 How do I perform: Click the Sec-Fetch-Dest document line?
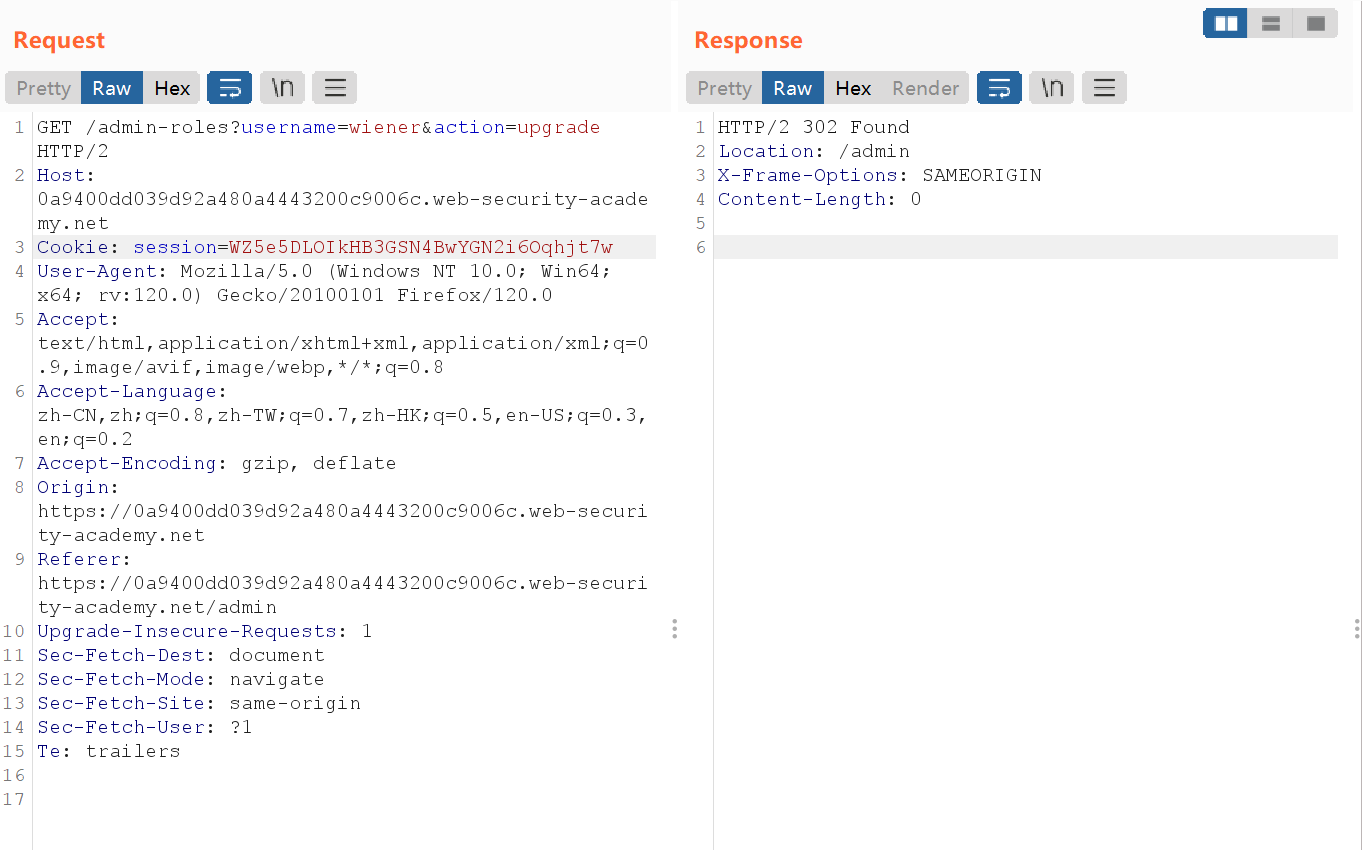181,655
